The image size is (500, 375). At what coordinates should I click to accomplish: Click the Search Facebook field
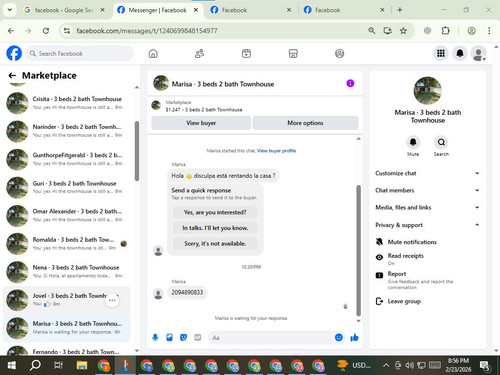pyautogui.click(x=80, y=53)
